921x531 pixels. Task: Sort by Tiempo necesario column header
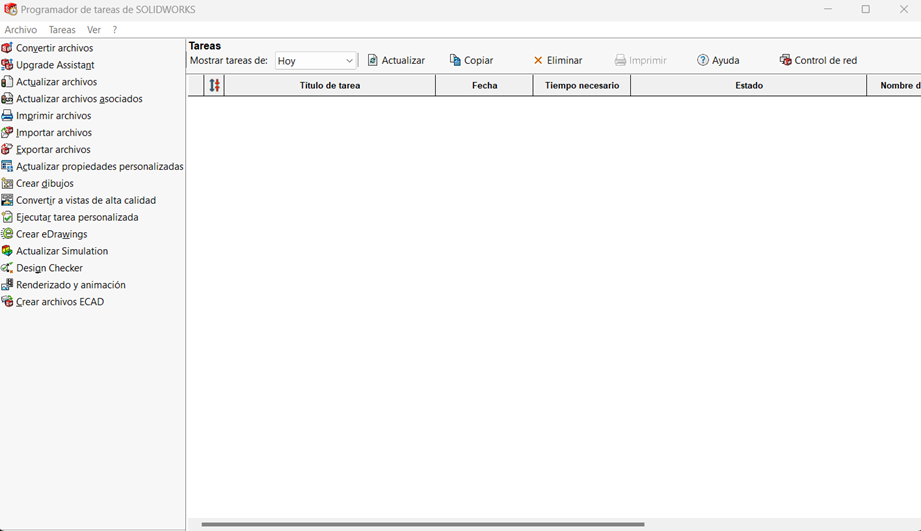pos(582,85)
